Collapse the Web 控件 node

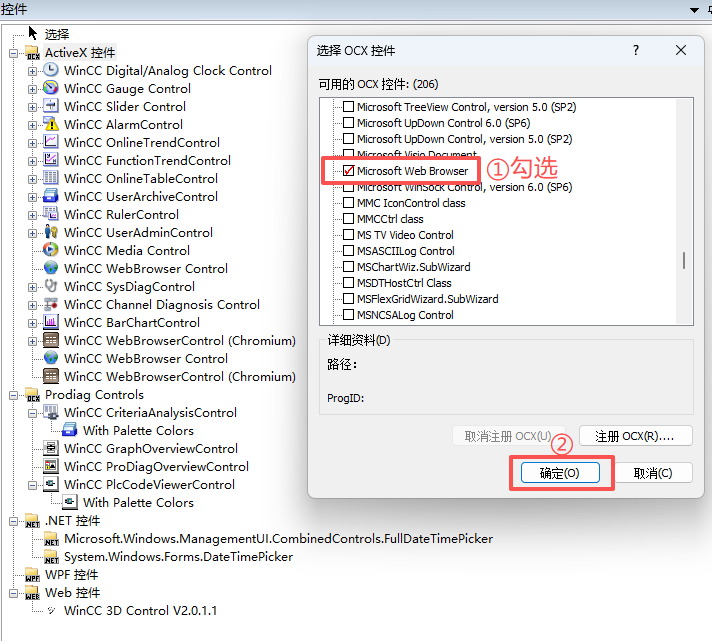point(14,593)
